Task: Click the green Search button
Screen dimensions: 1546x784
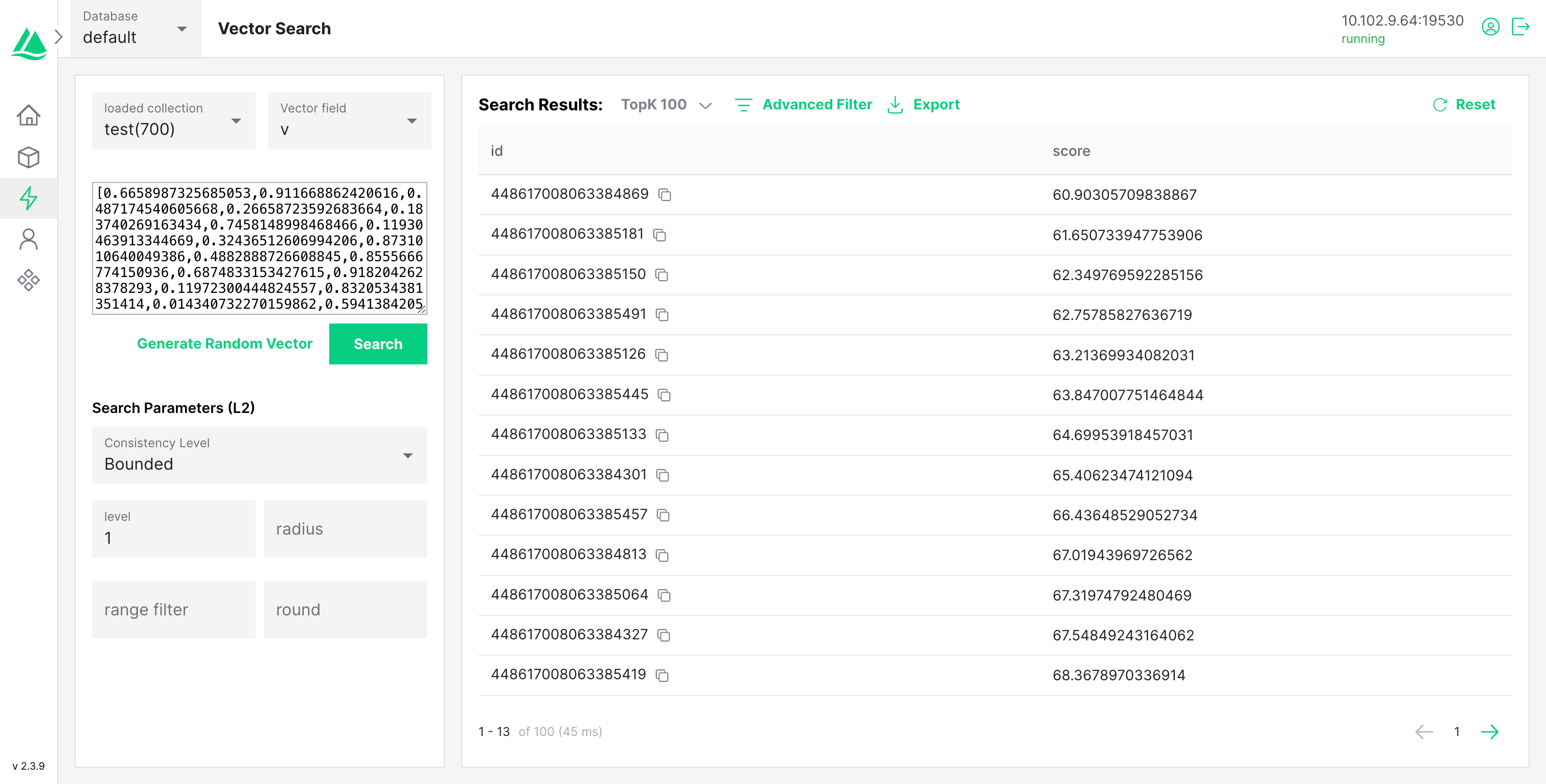Action: [x=377, y=344]
